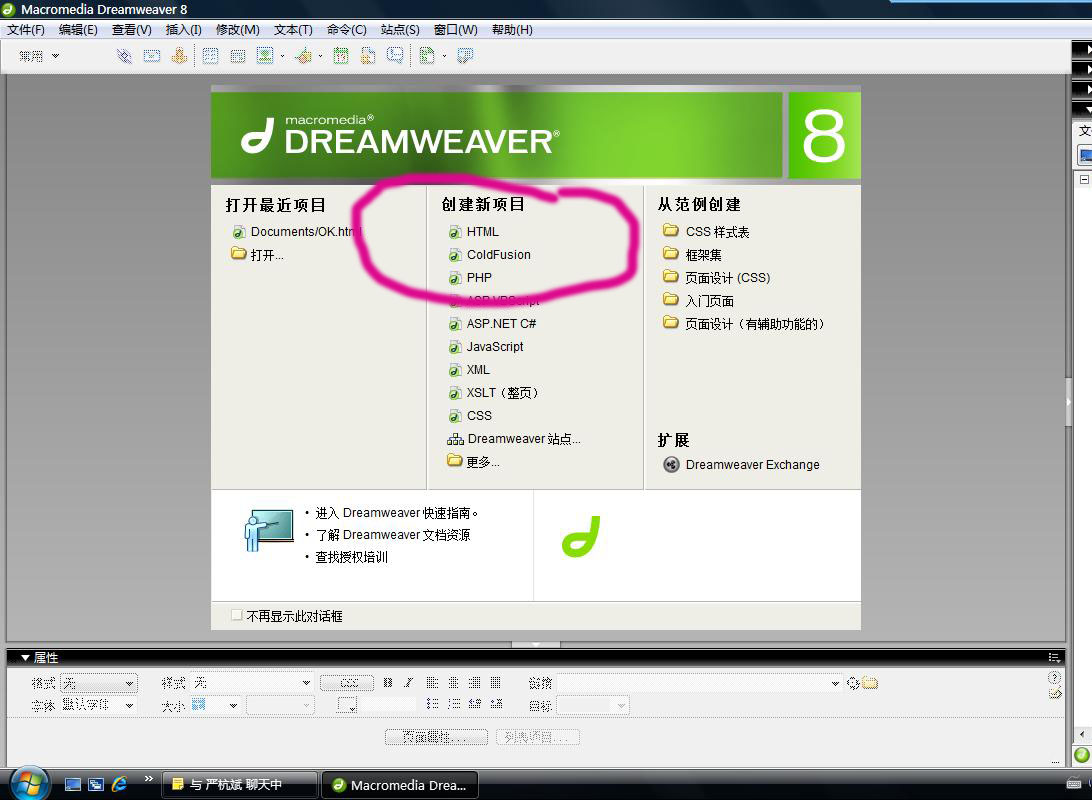Screen dimensions: 1092x800
Task: Browse for link file folder icon
Action: (870, 683)
